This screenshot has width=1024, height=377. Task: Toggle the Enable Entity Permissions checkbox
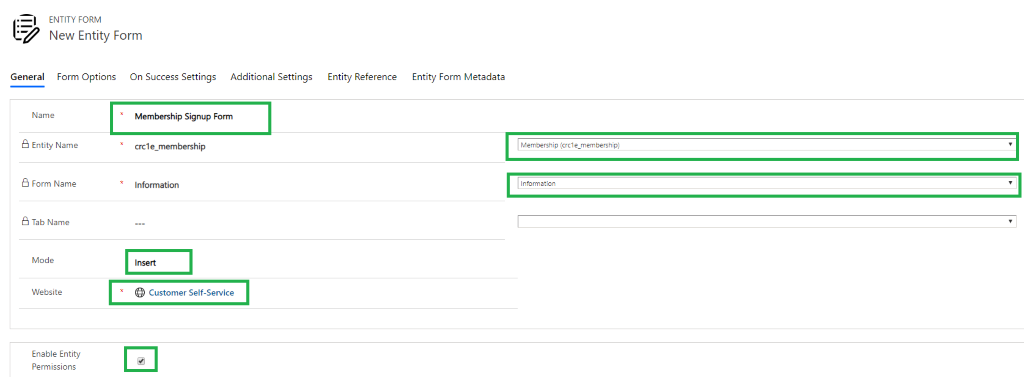[x=141, y=361]
